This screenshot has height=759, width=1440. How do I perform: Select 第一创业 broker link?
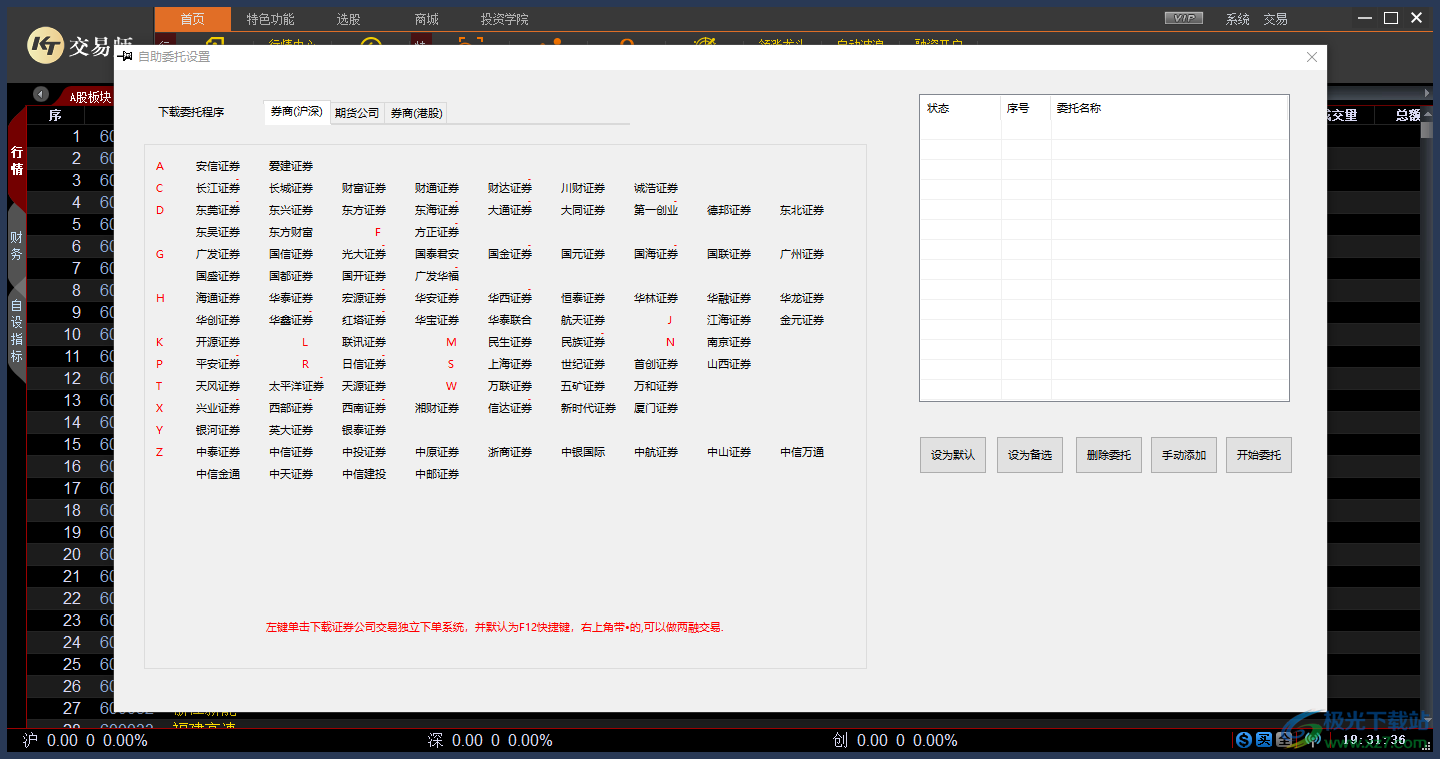pyautogui.click(x=656, y=210)
